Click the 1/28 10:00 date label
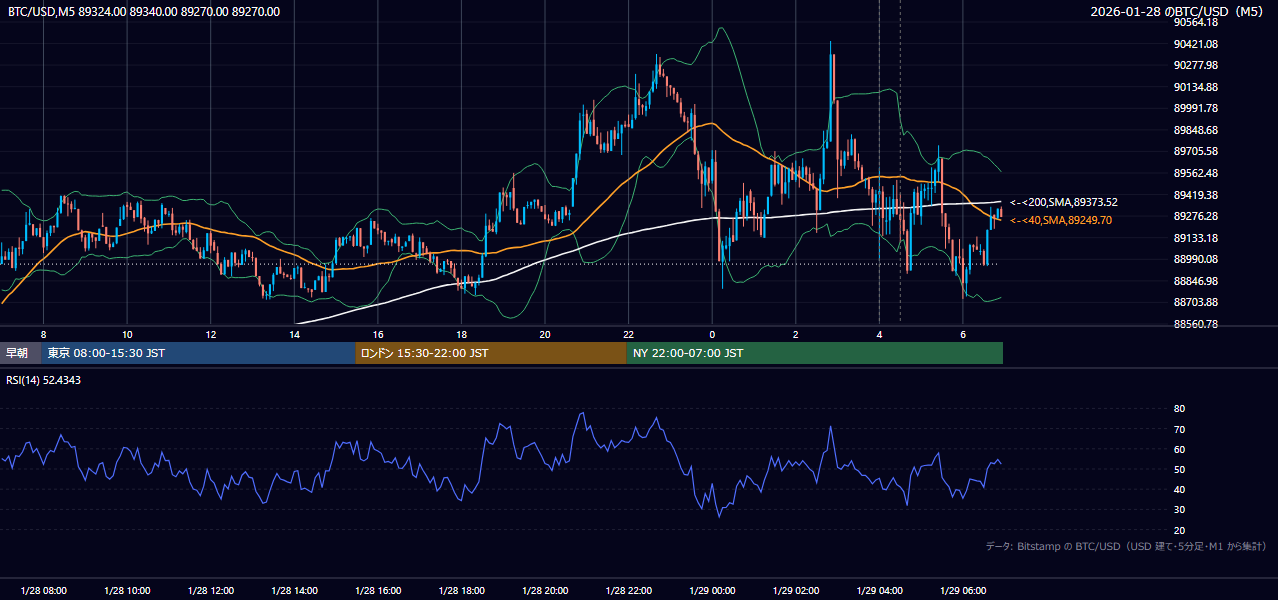This screenshot has height=600, width=1278. (x=127, y=591)
